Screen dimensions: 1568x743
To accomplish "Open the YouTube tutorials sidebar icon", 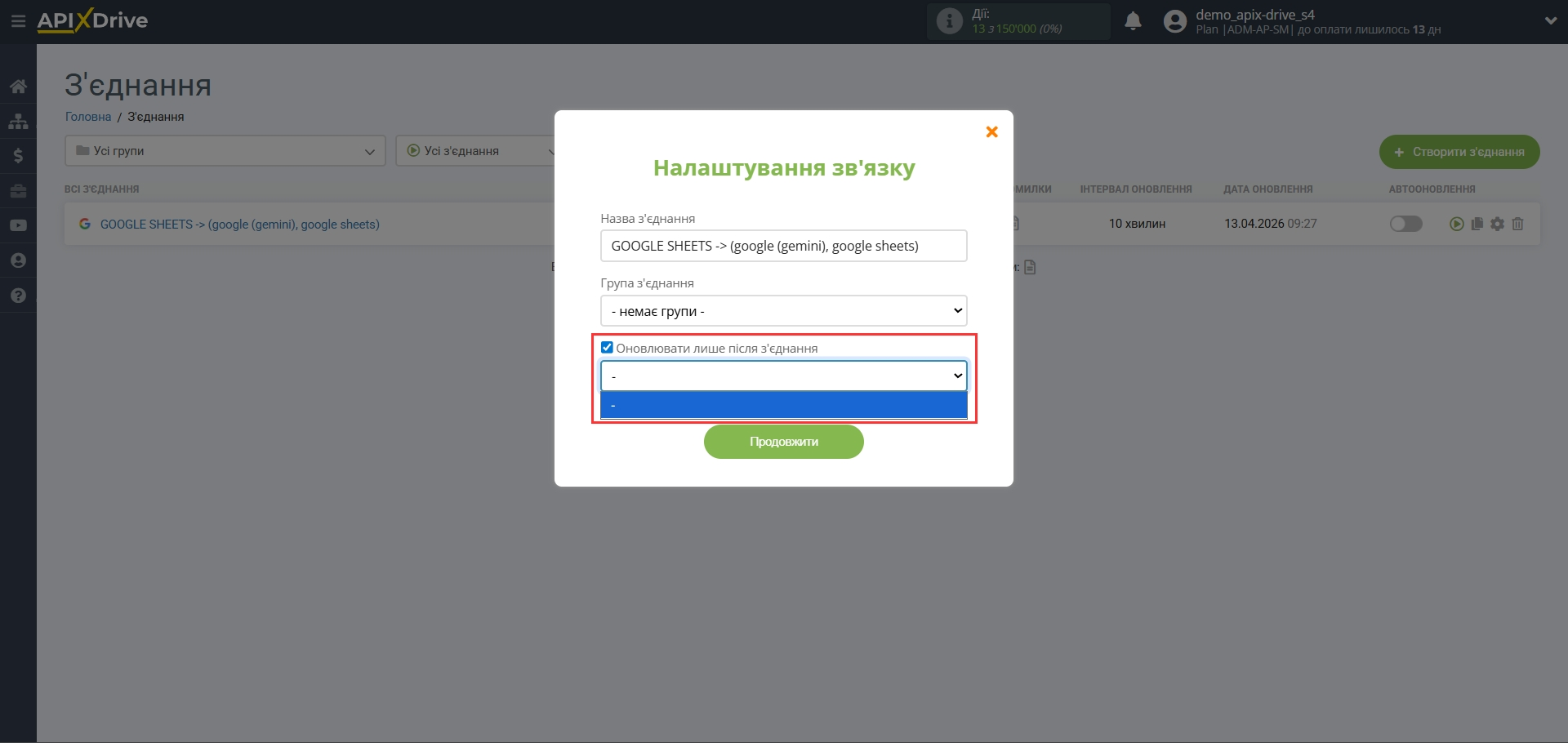I will point(18,225).
